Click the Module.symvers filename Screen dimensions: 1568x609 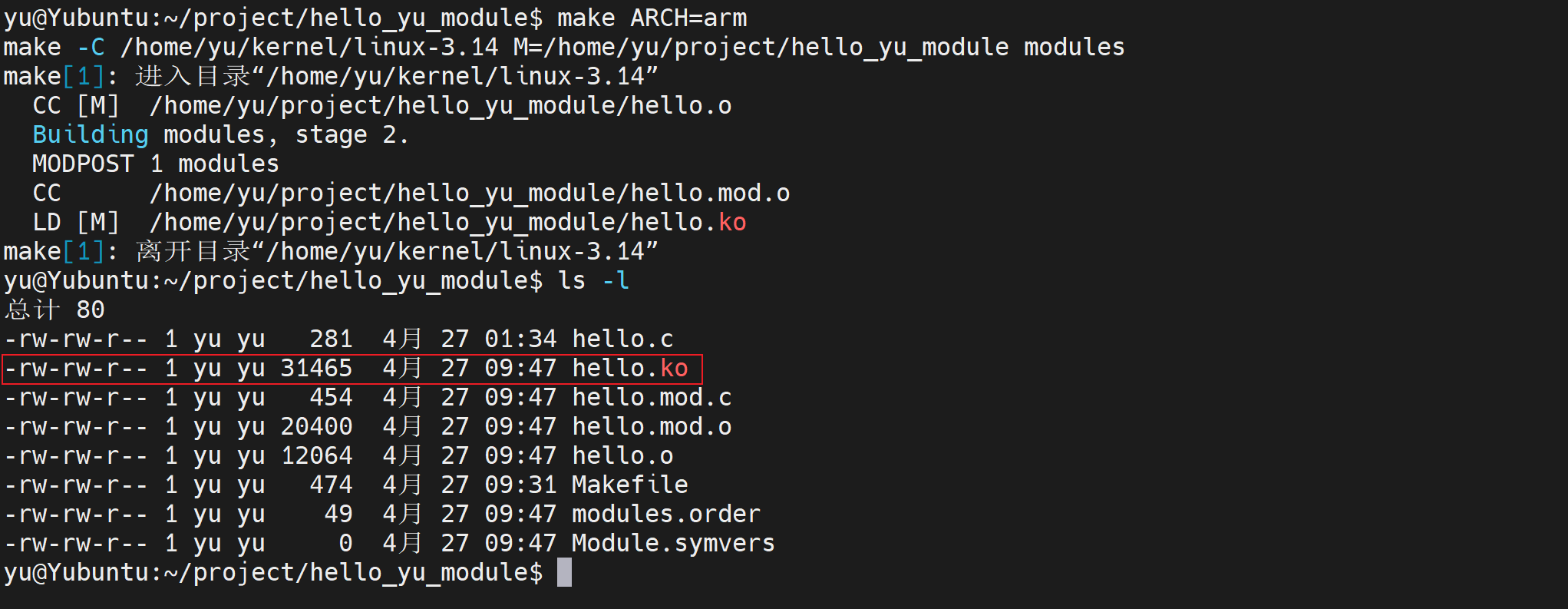(x=673, y=544)
